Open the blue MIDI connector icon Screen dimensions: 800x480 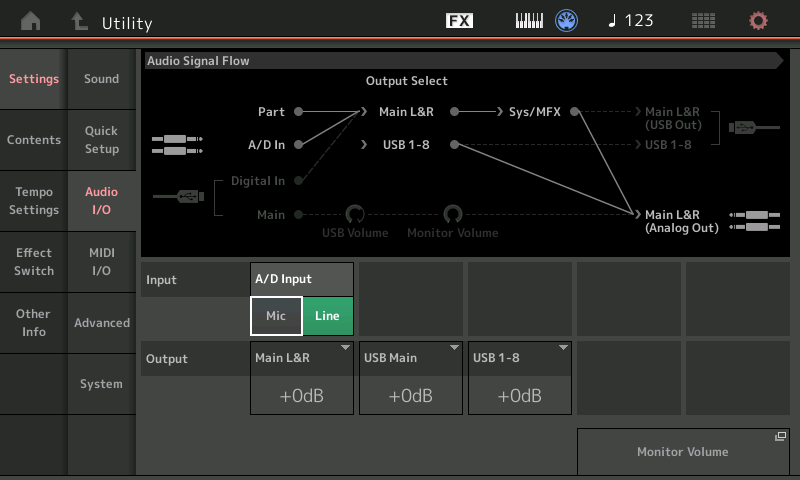(568, 21)
